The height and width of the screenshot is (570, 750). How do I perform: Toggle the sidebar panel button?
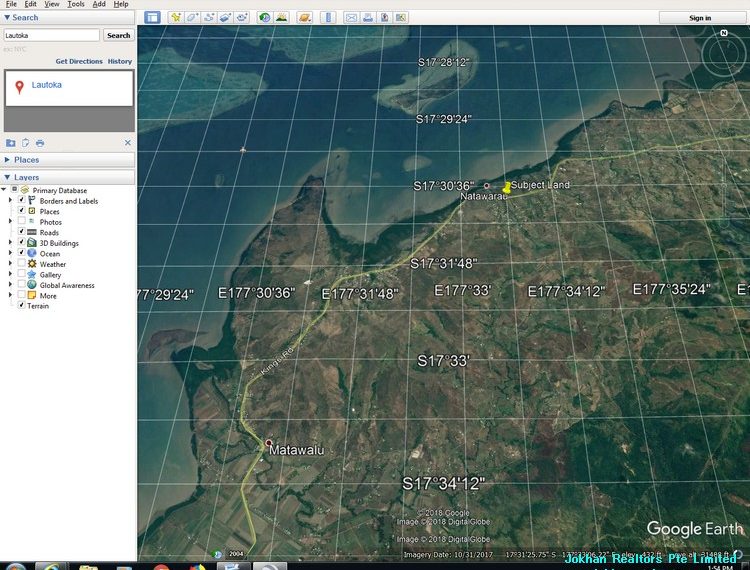point(152,18)
